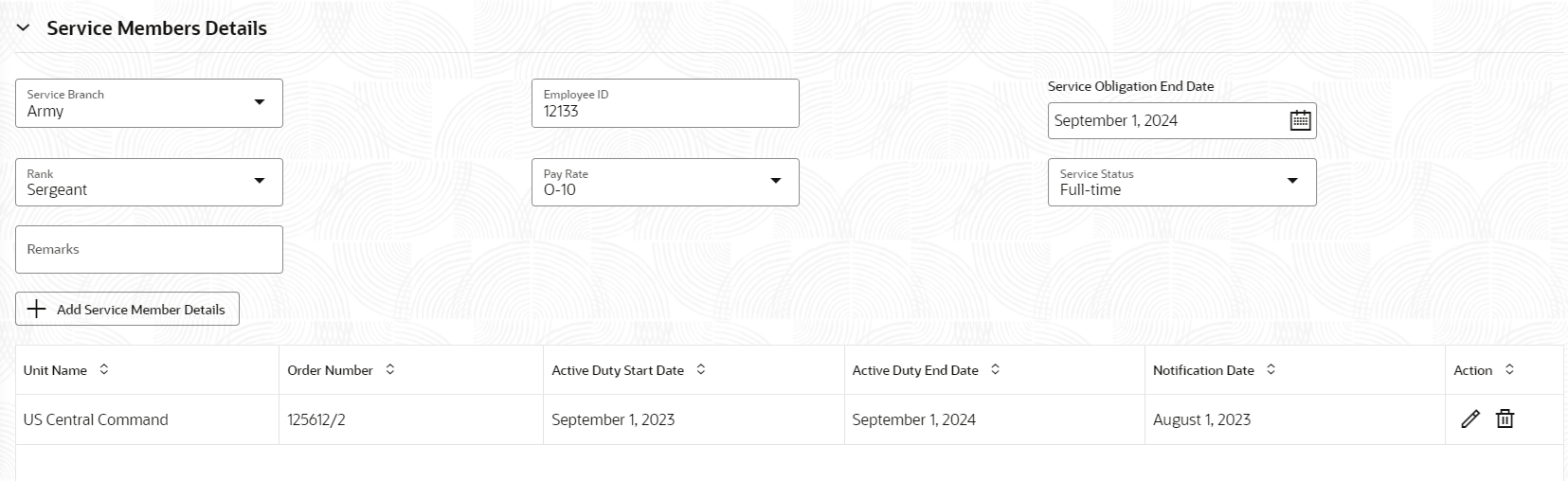
Task: Collapse the Service Members Details section
Action: click(24, 28)
